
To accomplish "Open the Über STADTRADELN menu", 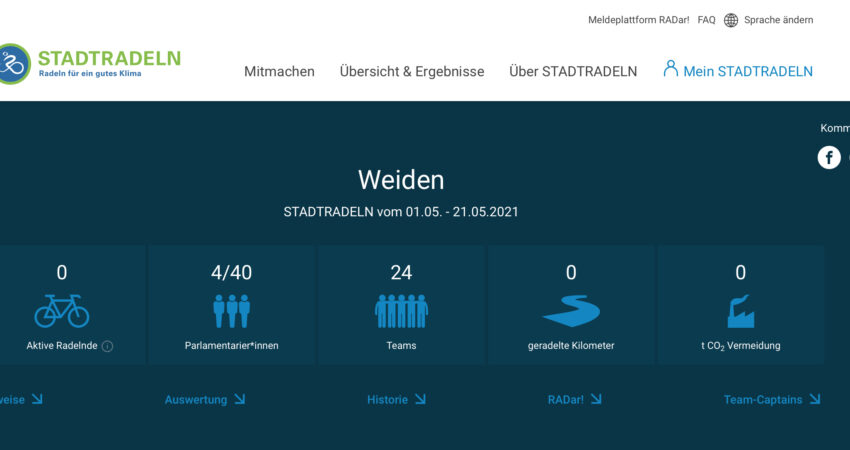I will [x=573, y=72].
